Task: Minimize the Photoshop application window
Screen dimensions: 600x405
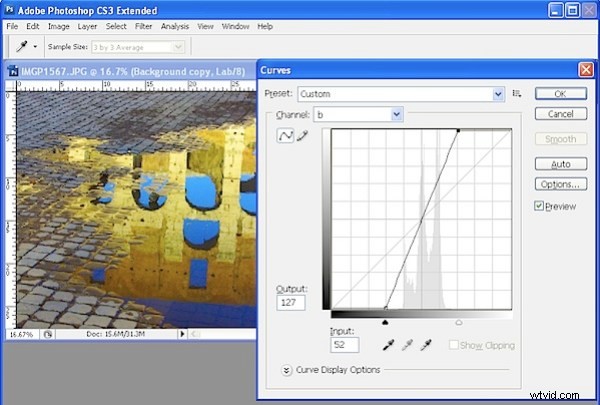Action: point(556,10)
